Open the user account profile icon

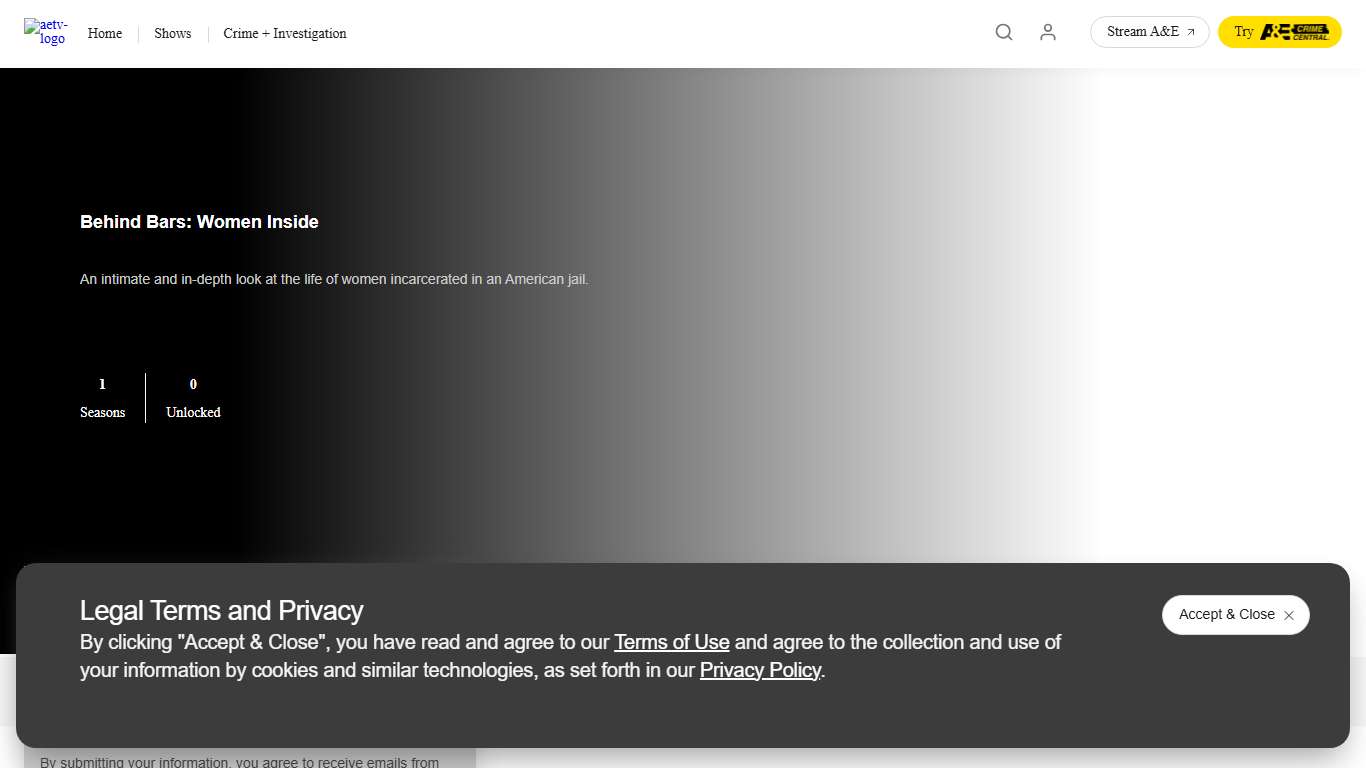[x=1048, y=32]
